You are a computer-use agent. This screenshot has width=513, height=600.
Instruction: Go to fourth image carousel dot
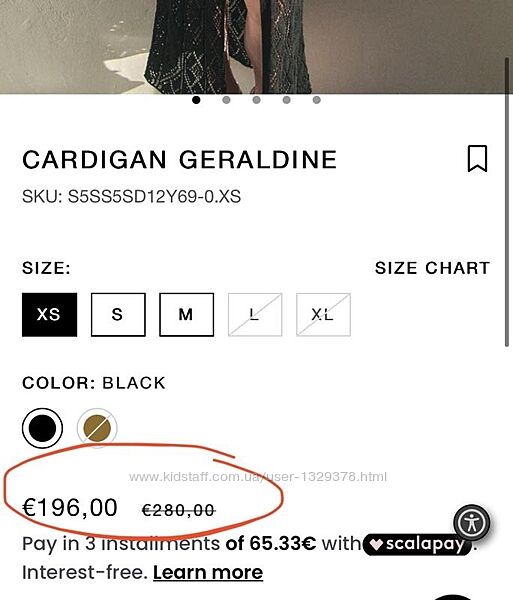(286, 100)
